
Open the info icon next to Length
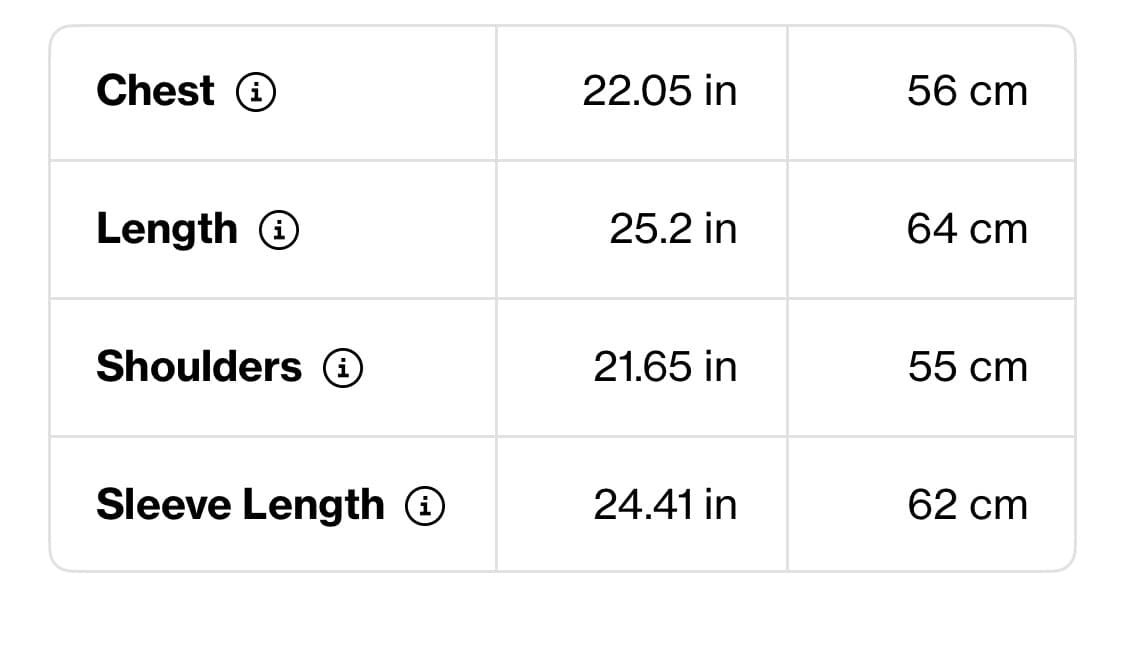[279, 230]
